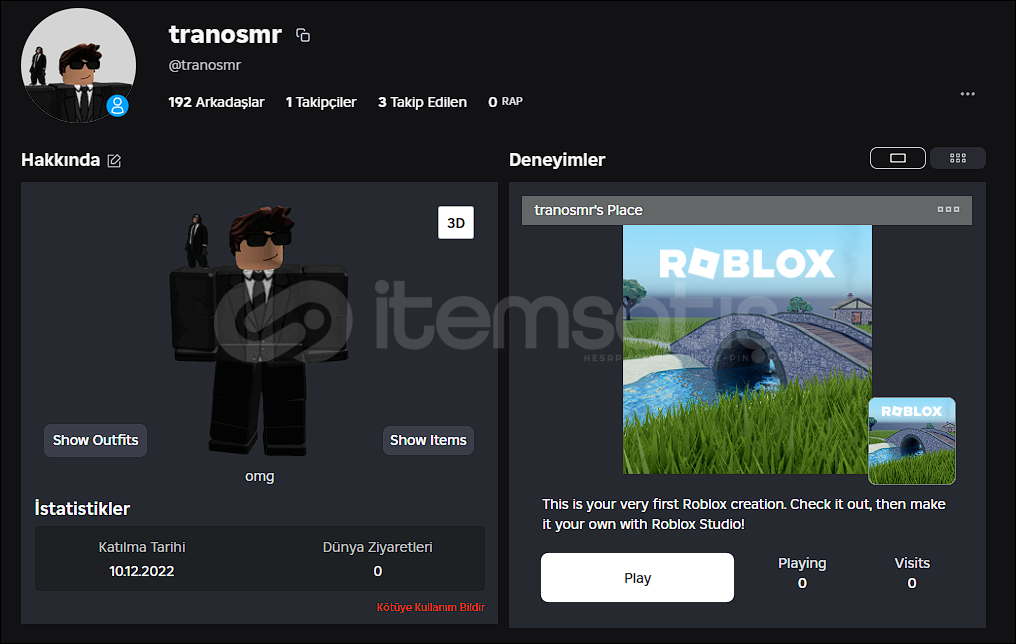1016x644 pixels.
Task: Click the Dünya Ziyaretleri label
Action: (377, 547)
